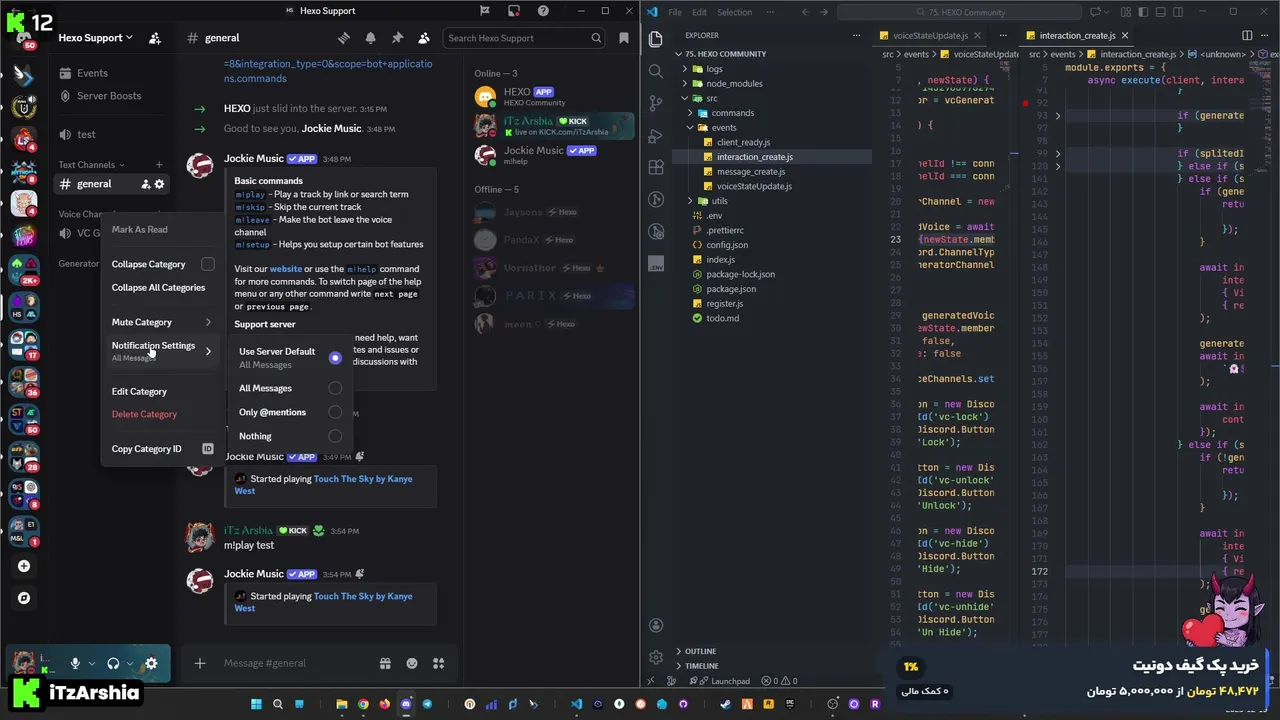
Task: Expand node_modules folder in Explorer
Action: [x=685, y=84]
